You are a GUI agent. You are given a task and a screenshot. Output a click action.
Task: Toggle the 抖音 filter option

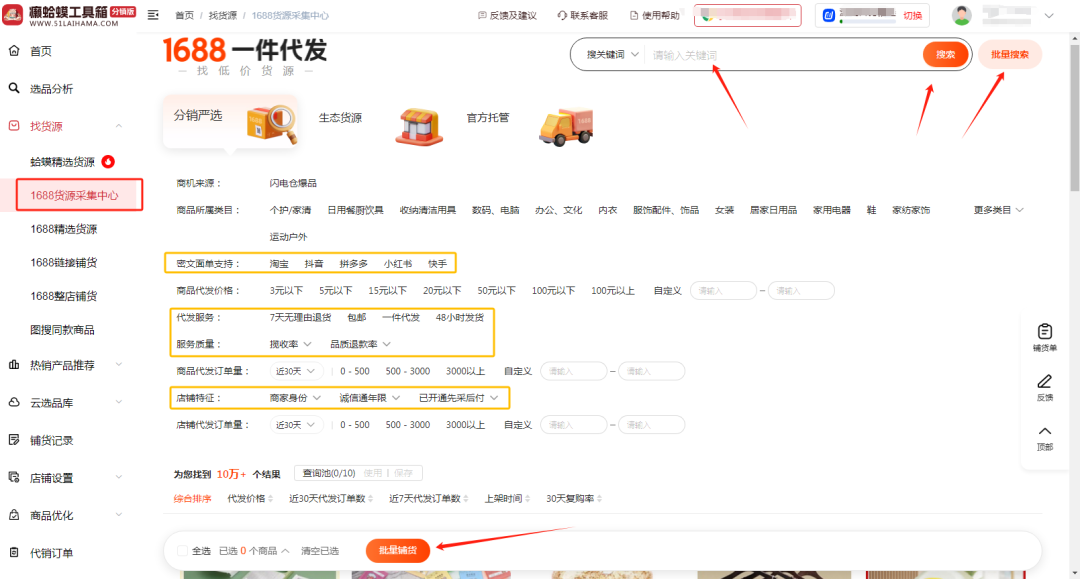click(314, 264)
